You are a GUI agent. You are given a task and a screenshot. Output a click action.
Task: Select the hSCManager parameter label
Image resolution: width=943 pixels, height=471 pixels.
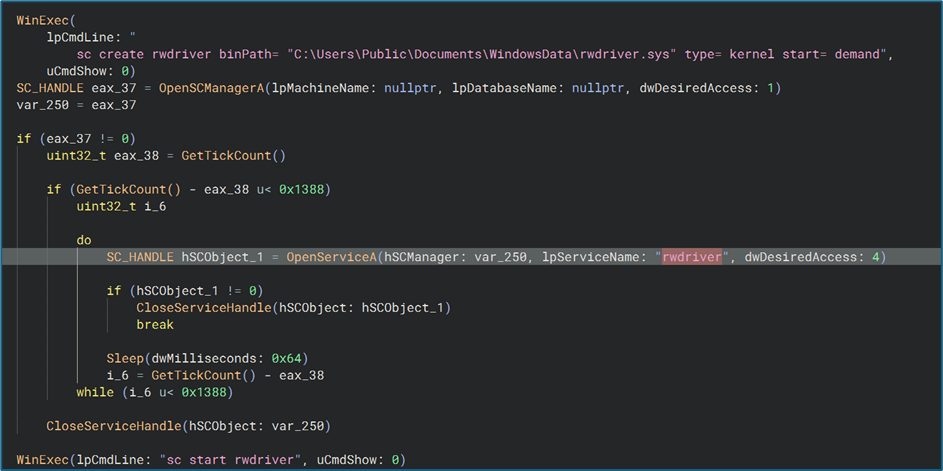point(428,257)
